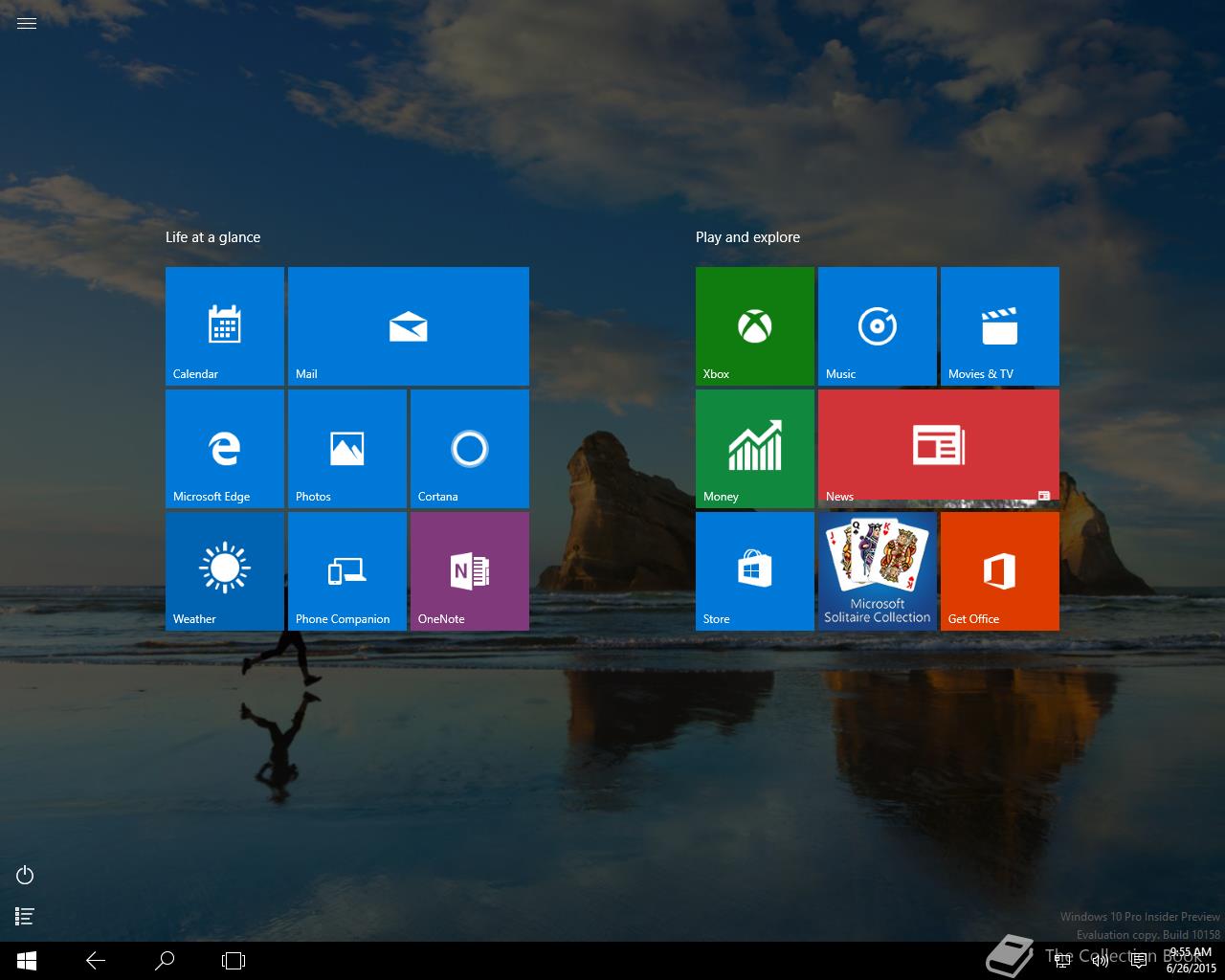Open the Photos tile

point(347,449)
